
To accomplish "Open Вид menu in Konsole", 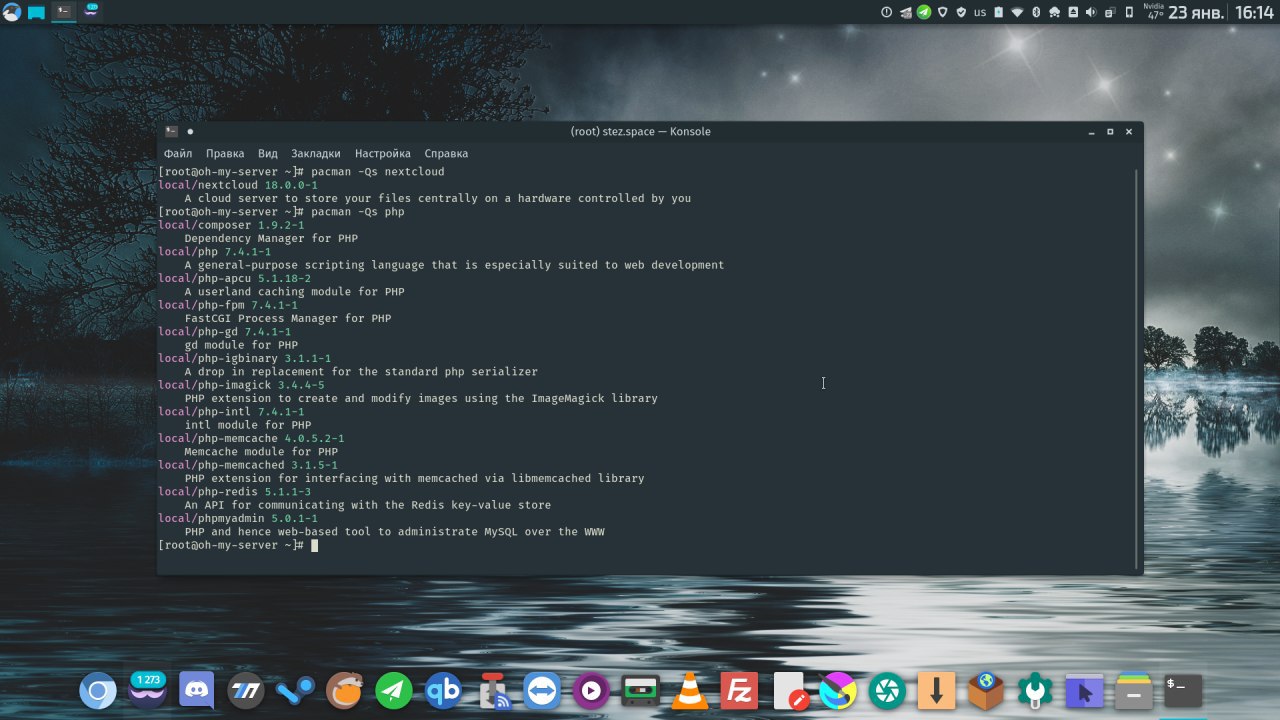I will pyautogui.click(x=268, y=154).
